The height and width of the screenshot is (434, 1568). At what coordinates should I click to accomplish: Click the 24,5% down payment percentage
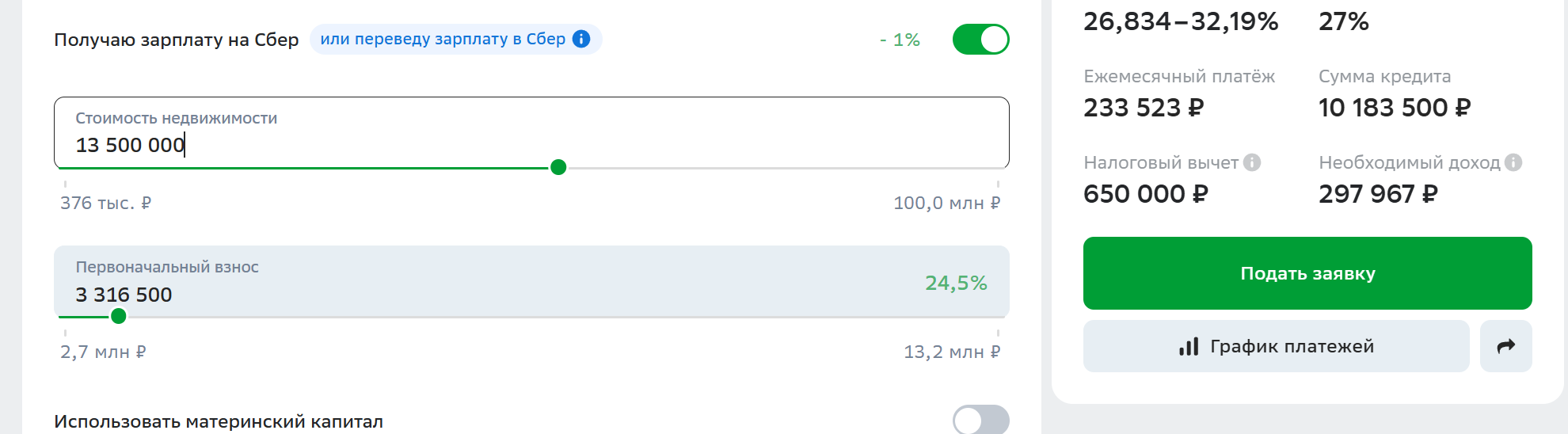coord(956,283)
